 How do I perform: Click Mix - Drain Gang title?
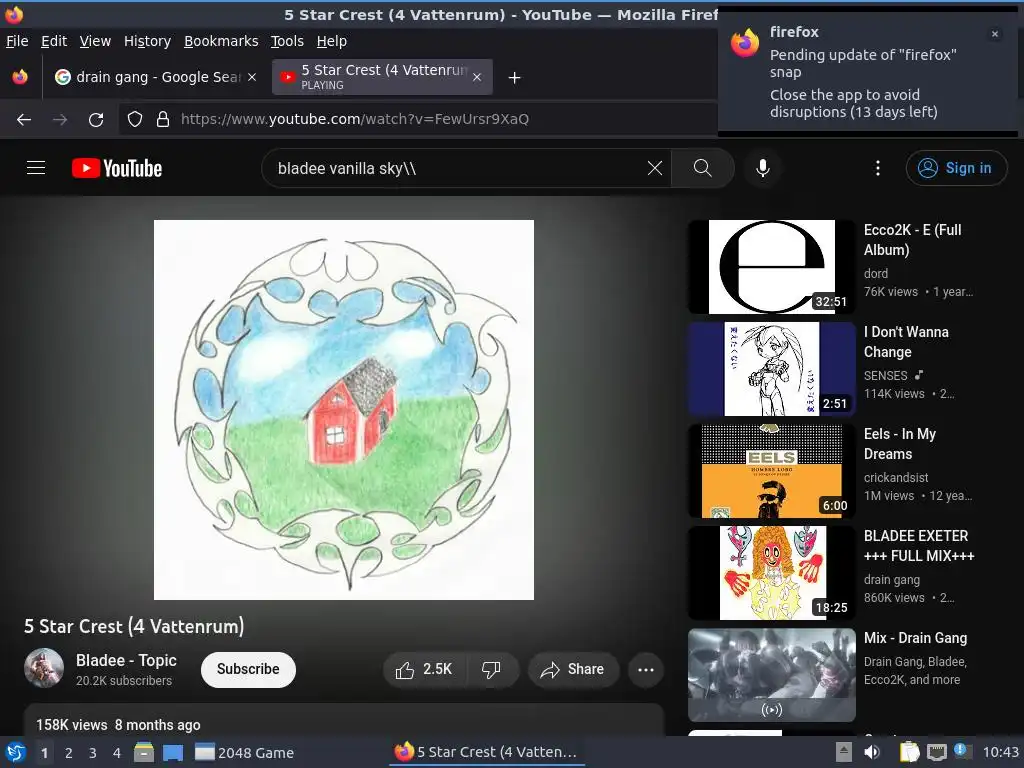click(x=915, y=638)
